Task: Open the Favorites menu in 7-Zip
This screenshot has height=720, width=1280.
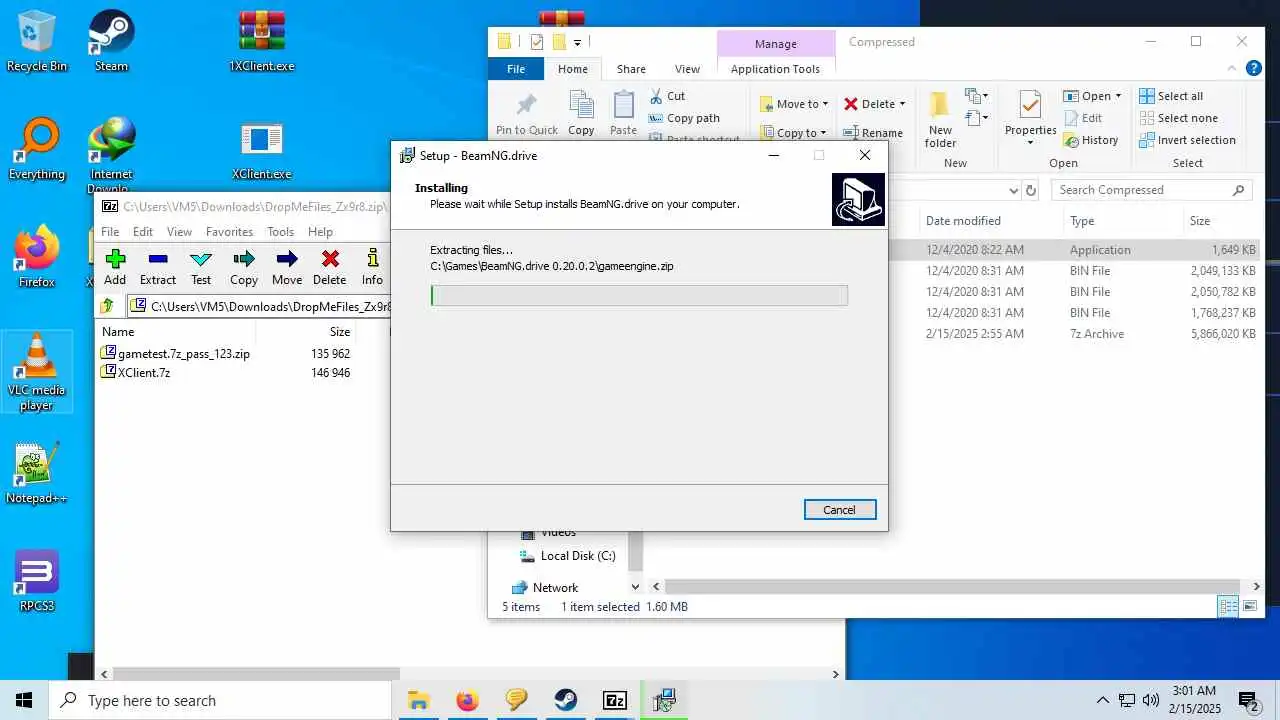Action: [x=229, y=231]
